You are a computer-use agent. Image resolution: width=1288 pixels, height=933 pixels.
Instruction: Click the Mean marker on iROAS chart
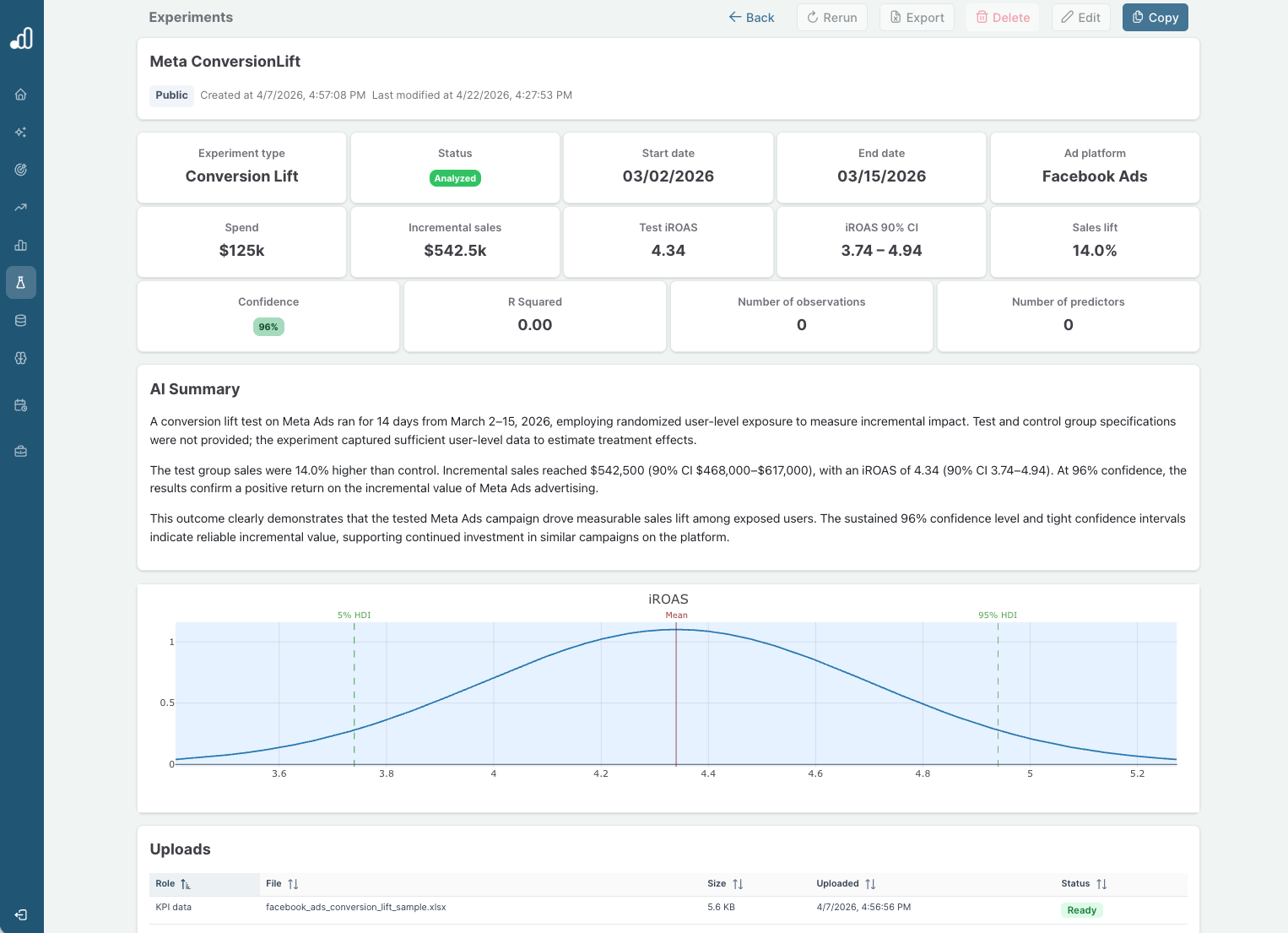(x=676, y=616)
